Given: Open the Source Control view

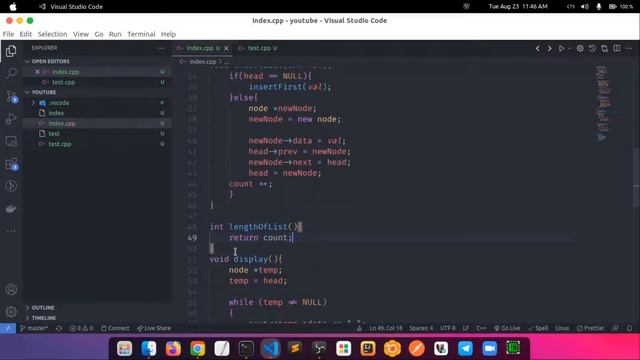Looking at the screenshot, I should tap(11, 96).
